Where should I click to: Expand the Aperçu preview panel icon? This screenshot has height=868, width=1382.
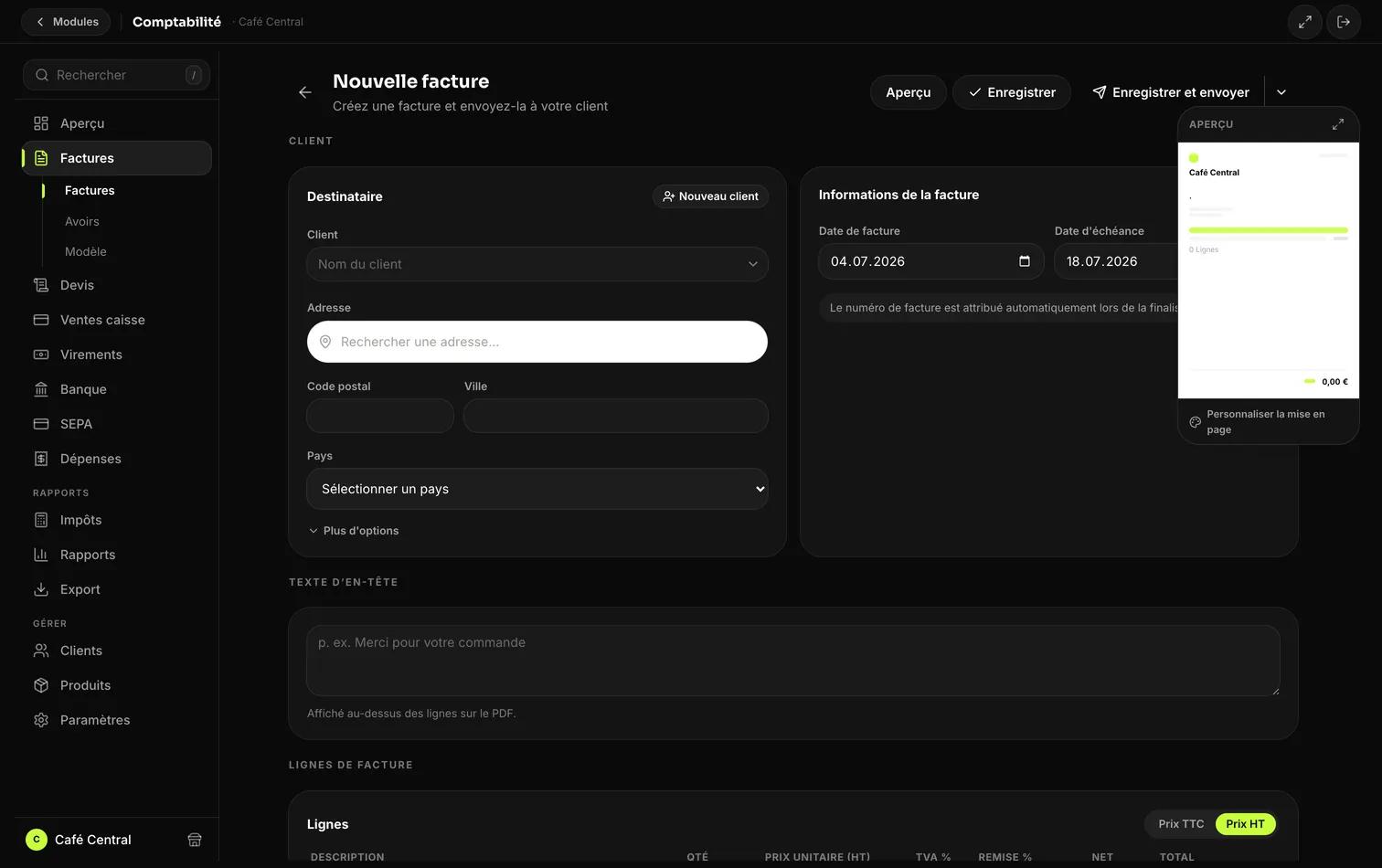[1338, 124]
